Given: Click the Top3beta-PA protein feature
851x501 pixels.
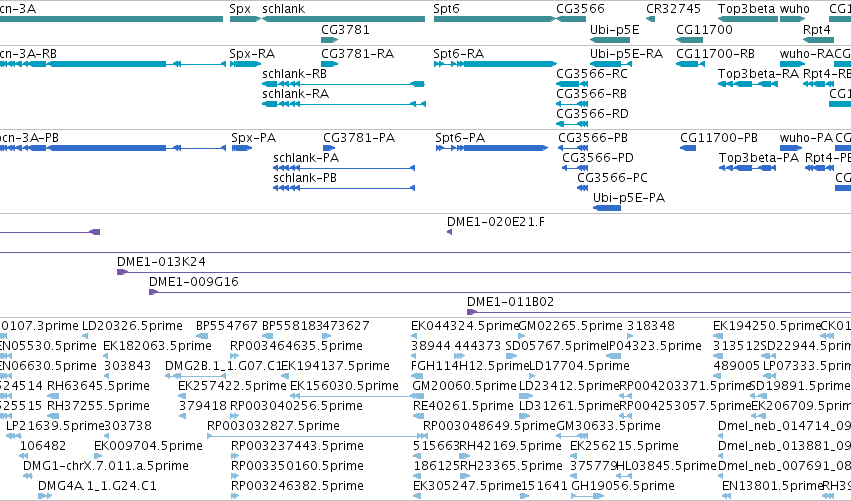Looking at the screenshot, I should pos(747,168).
